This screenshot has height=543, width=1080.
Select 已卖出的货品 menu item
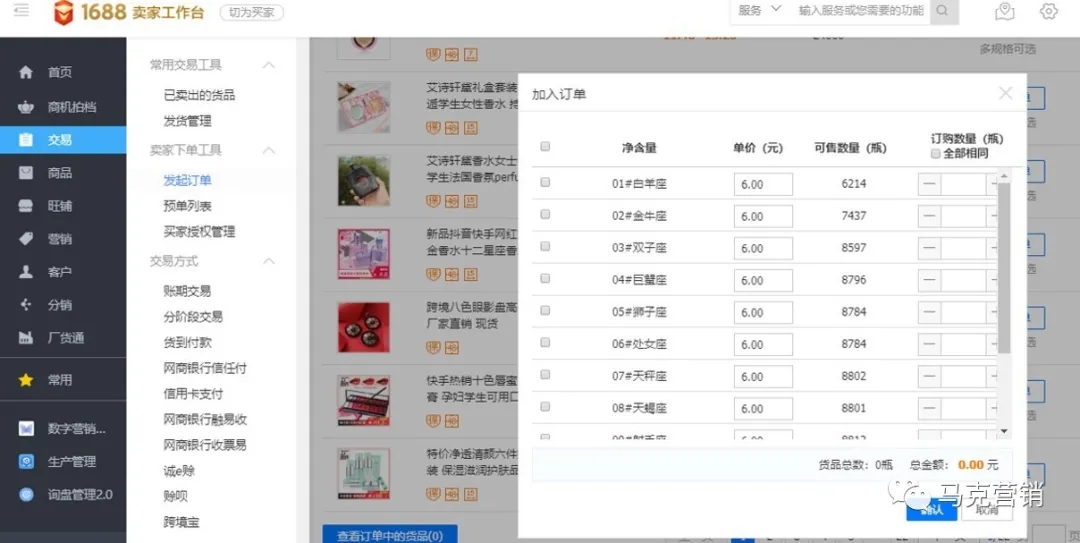199,95
